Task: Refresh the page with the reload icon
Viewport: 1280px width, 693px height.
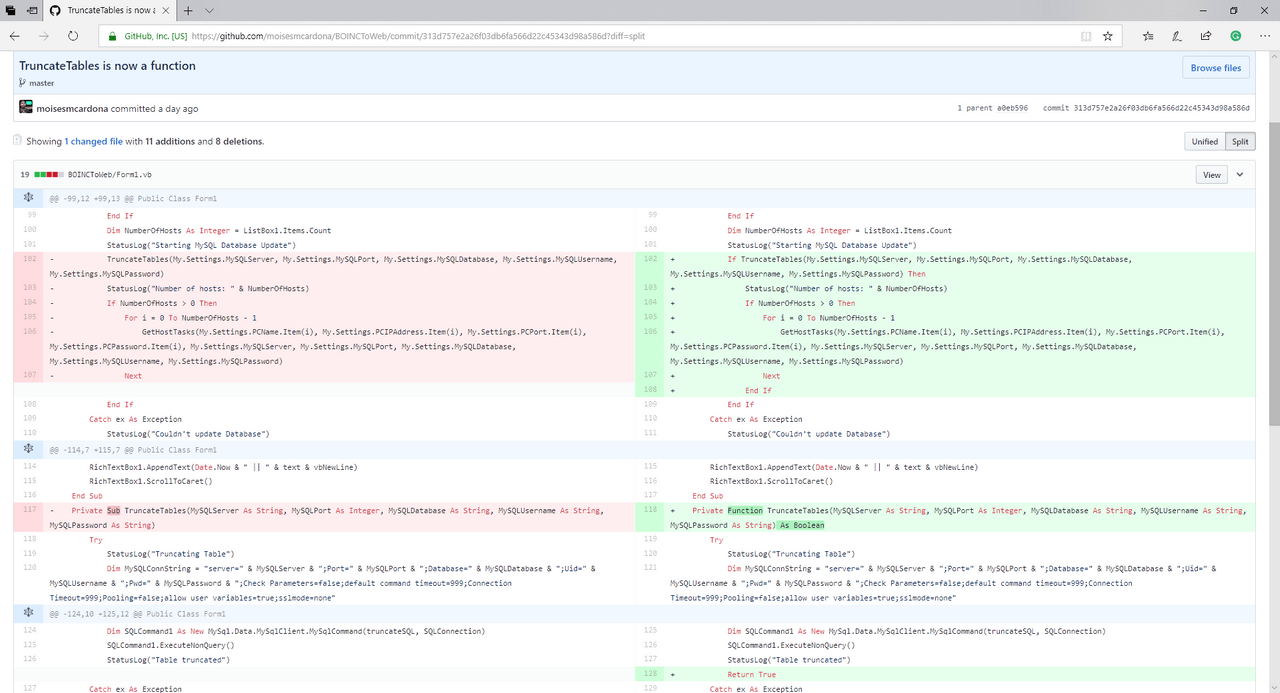Action: [73, 36]
